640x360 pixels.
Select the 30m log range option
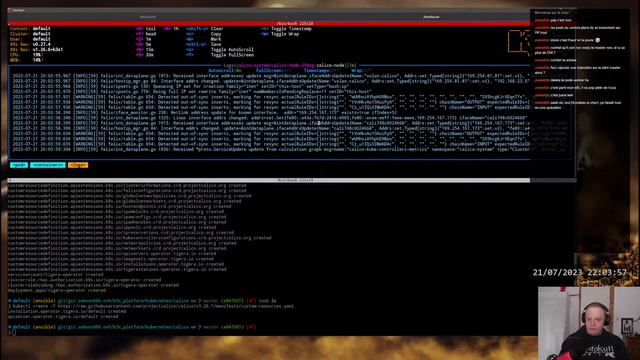145,55
